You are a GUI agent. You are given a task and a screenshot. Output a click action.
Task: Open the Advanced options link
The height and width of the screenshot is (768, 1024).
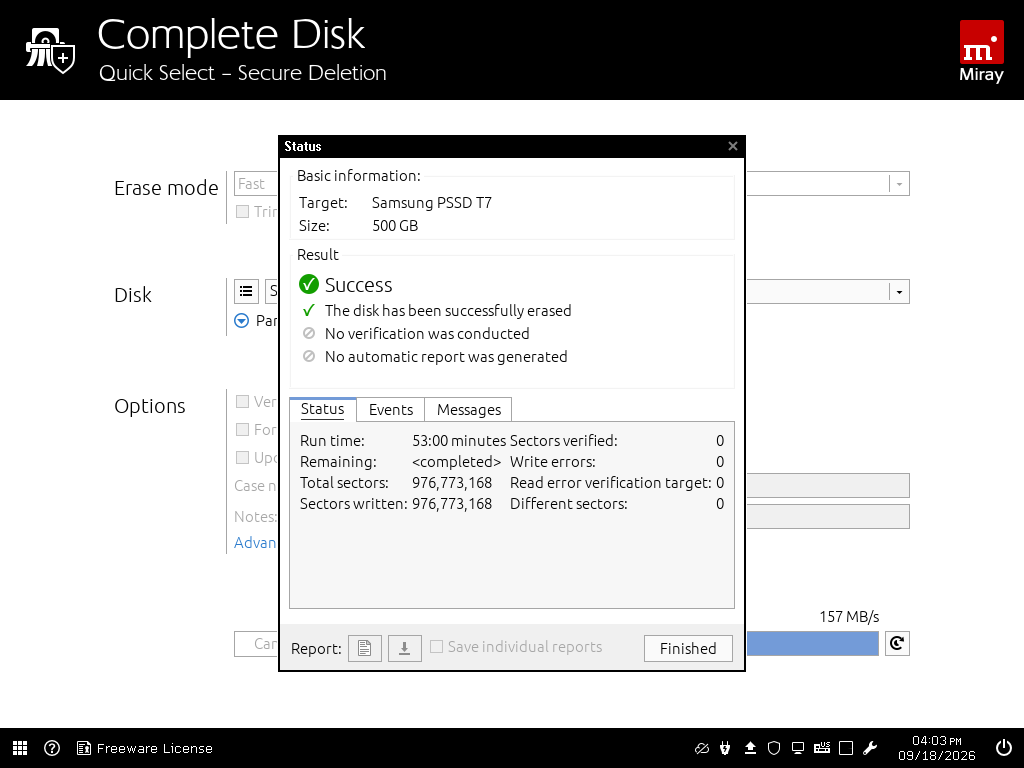click(x=255, y=543)
